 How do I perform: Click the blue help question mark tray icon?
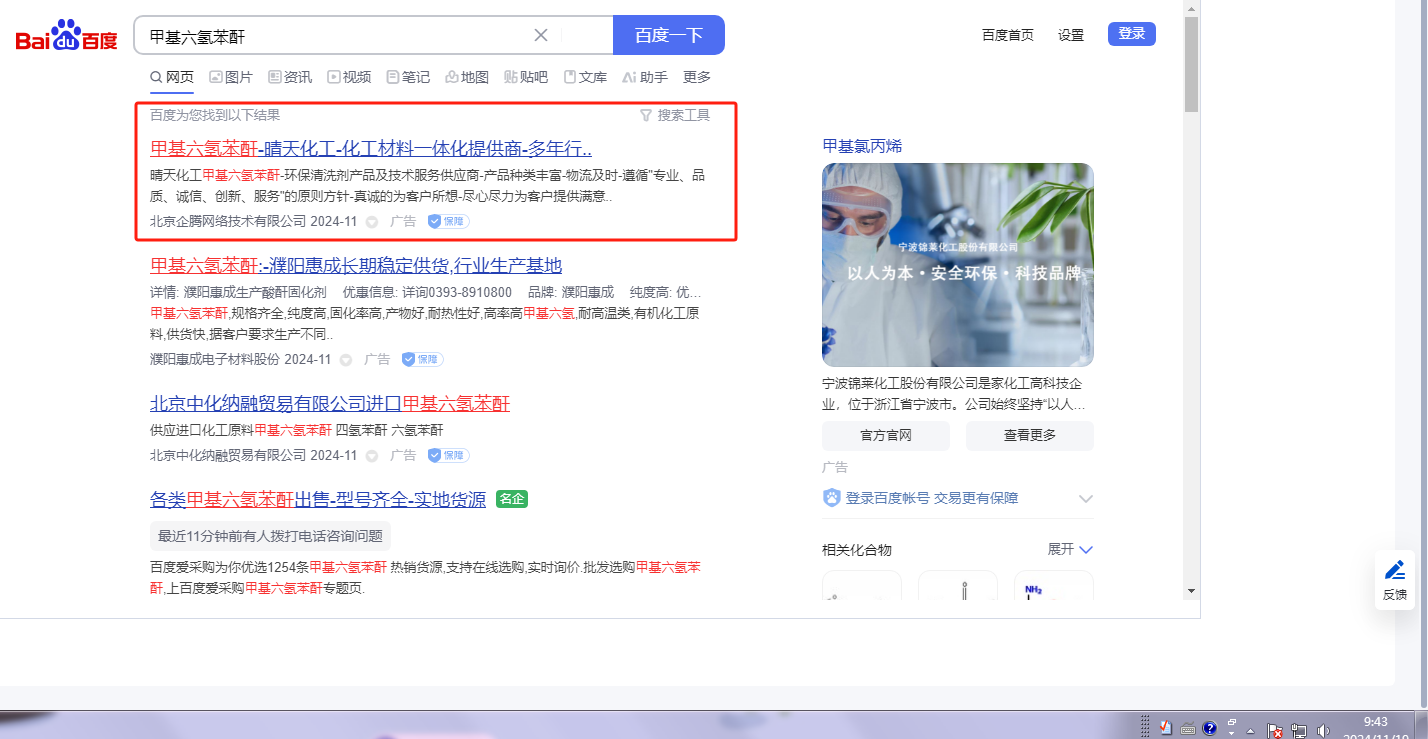pyautogui.click(x=1209, y=728)
